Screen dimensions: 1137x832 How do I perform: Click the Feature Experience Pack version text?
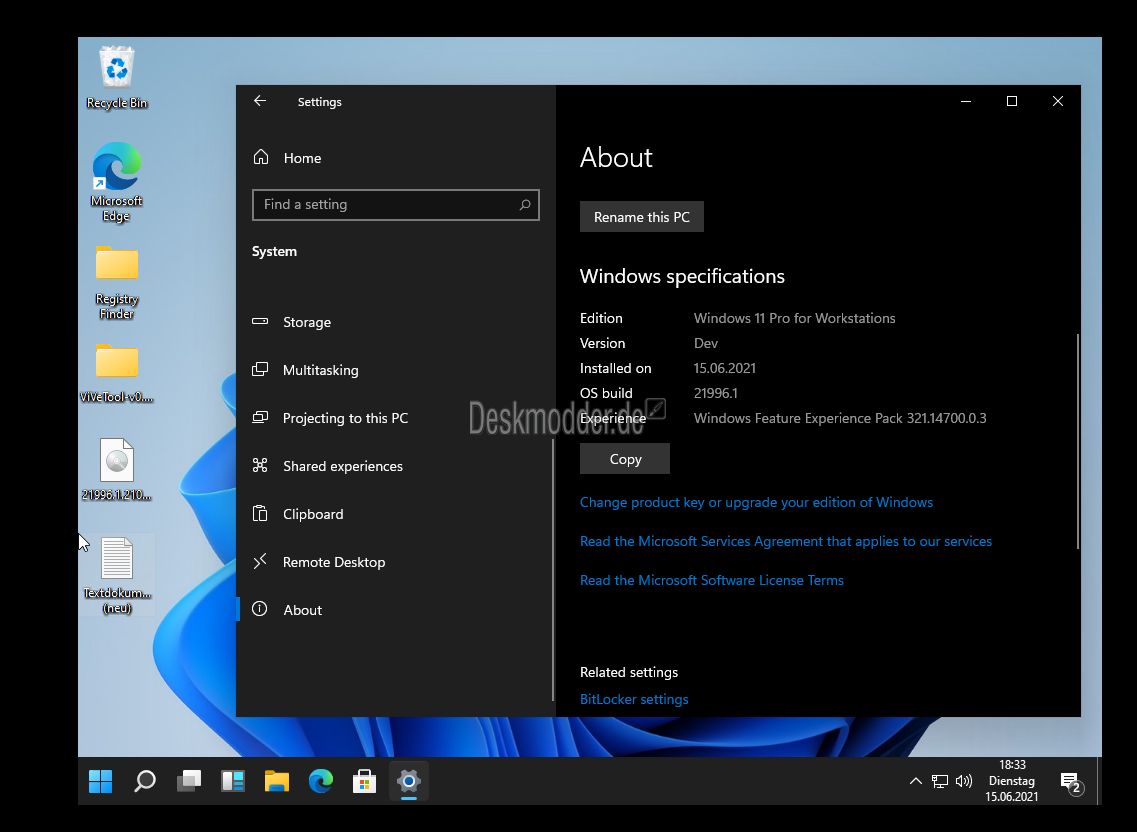coord(840,419)
